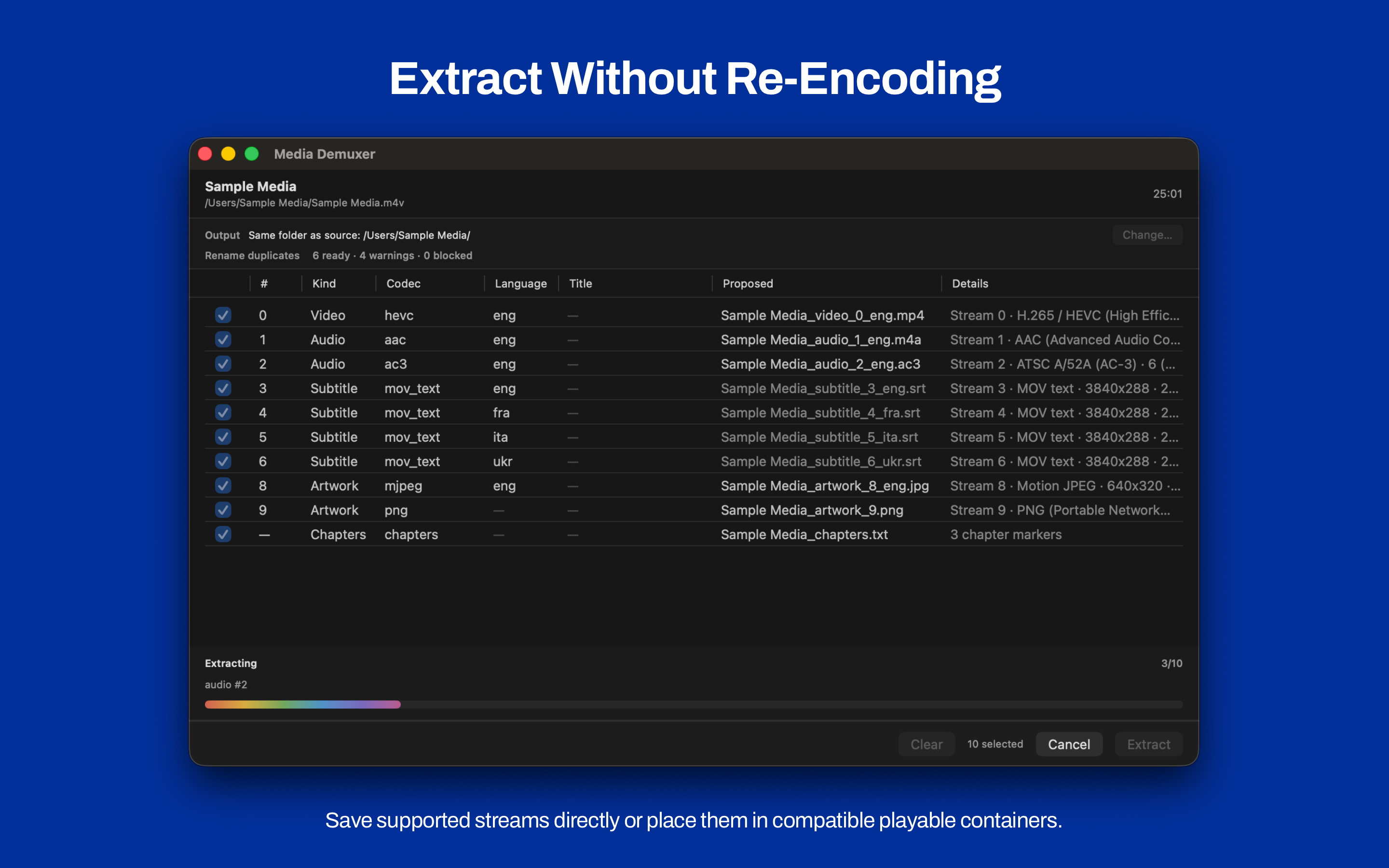Click the source path /Users/Sample Media/Sample Media.m4v

304,203
